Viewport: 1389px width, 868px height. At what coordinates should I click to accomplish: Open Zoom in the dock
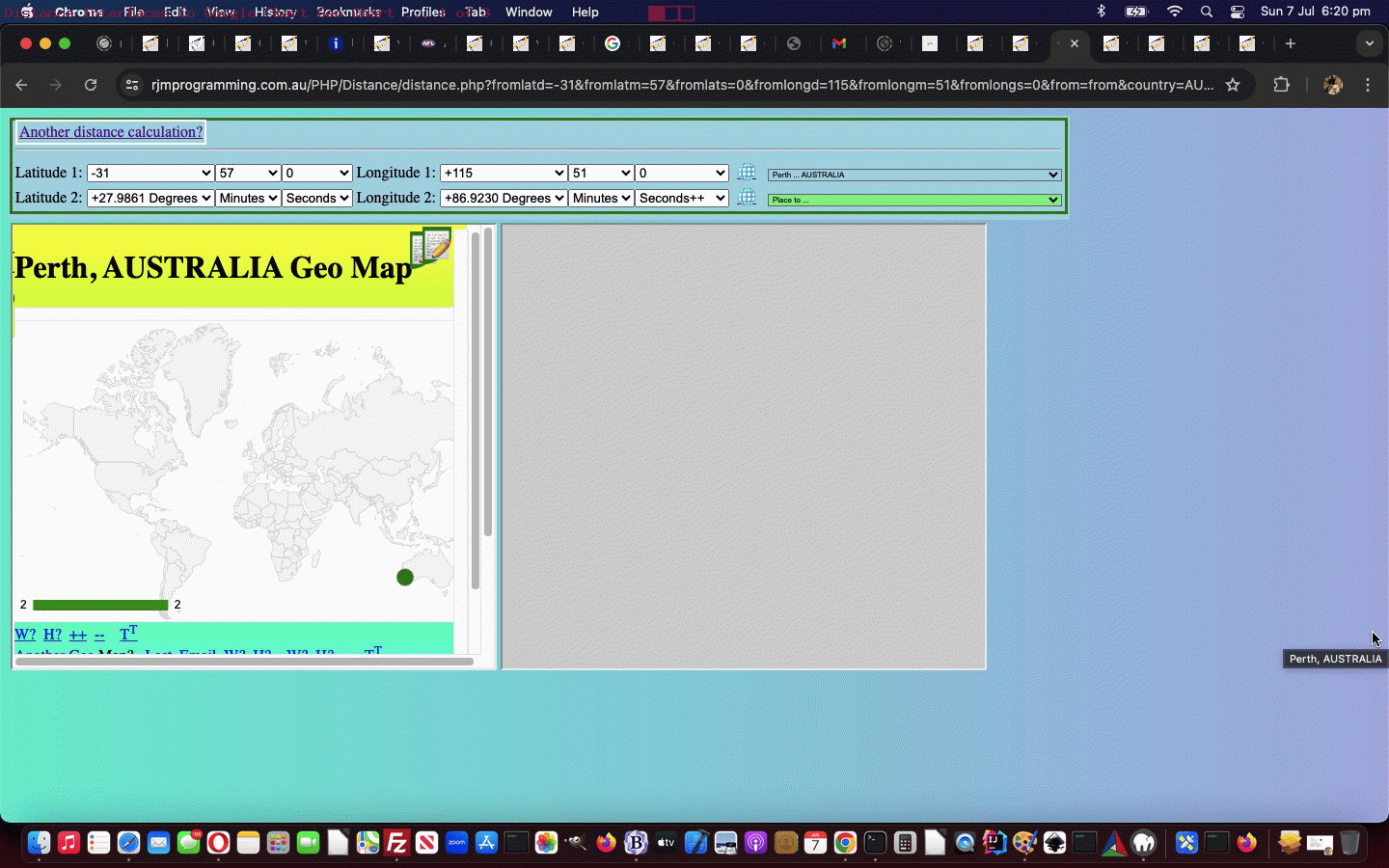point(456,842)
